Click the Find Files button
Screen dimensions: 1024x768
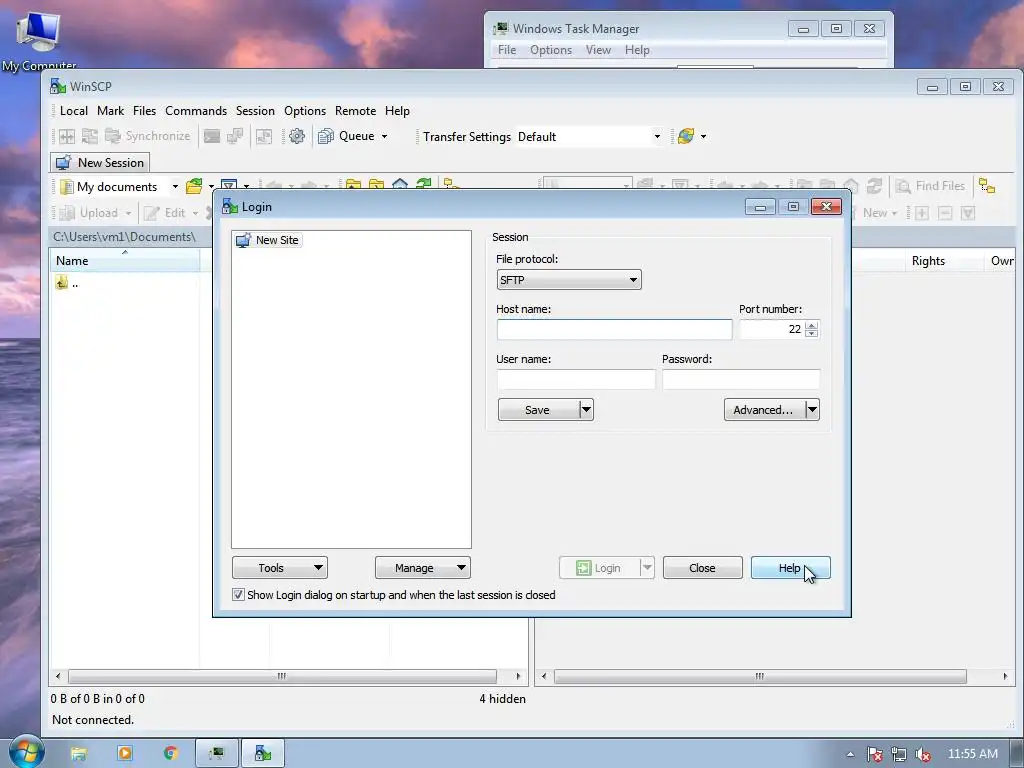point(930,186)
